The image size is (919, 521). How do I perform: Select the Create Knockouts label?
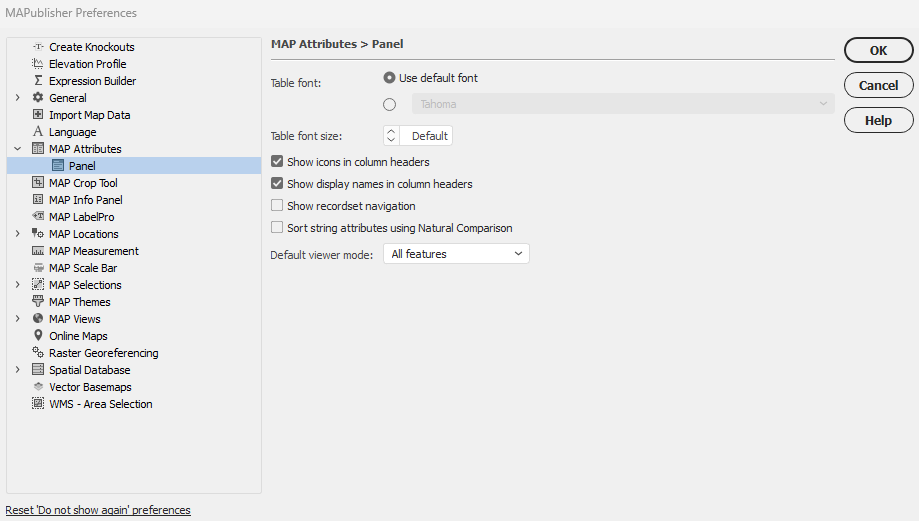click(x=91, y=47)
